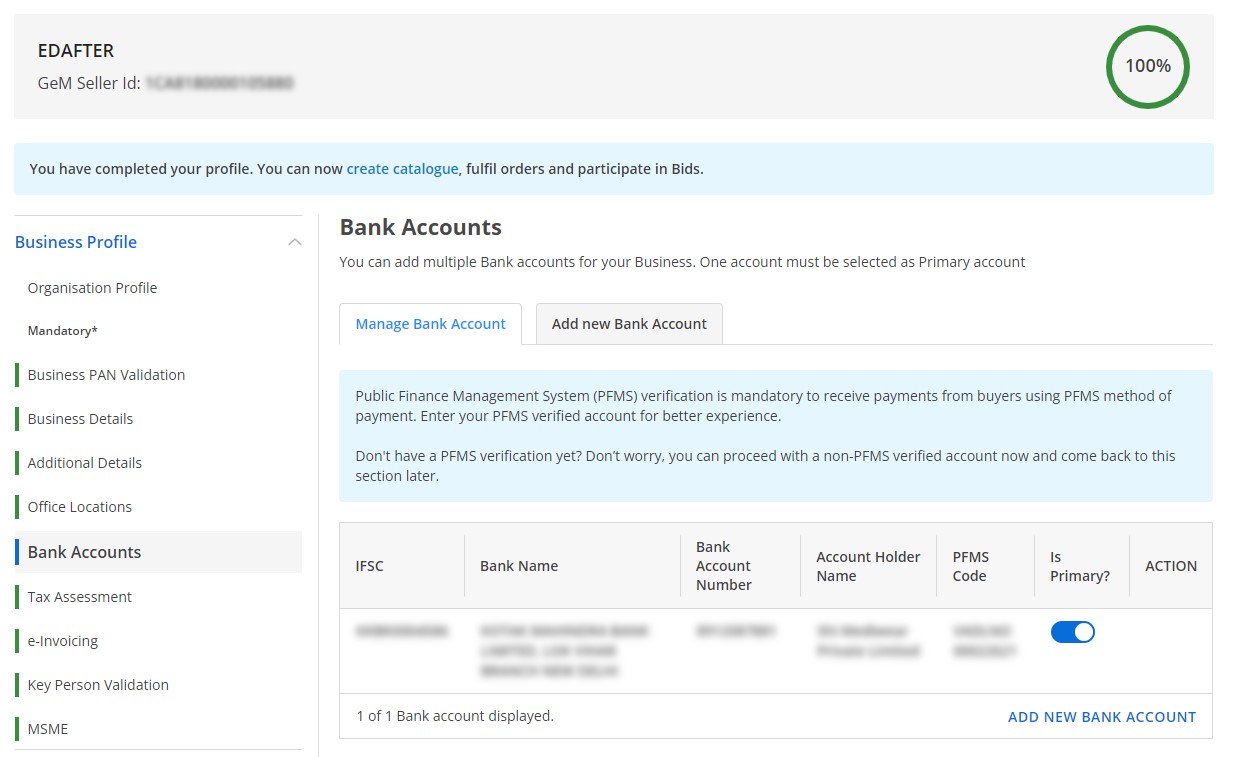Click the 100% profile completion circle
The image size is (1236, 757).
coord(1147,66)
